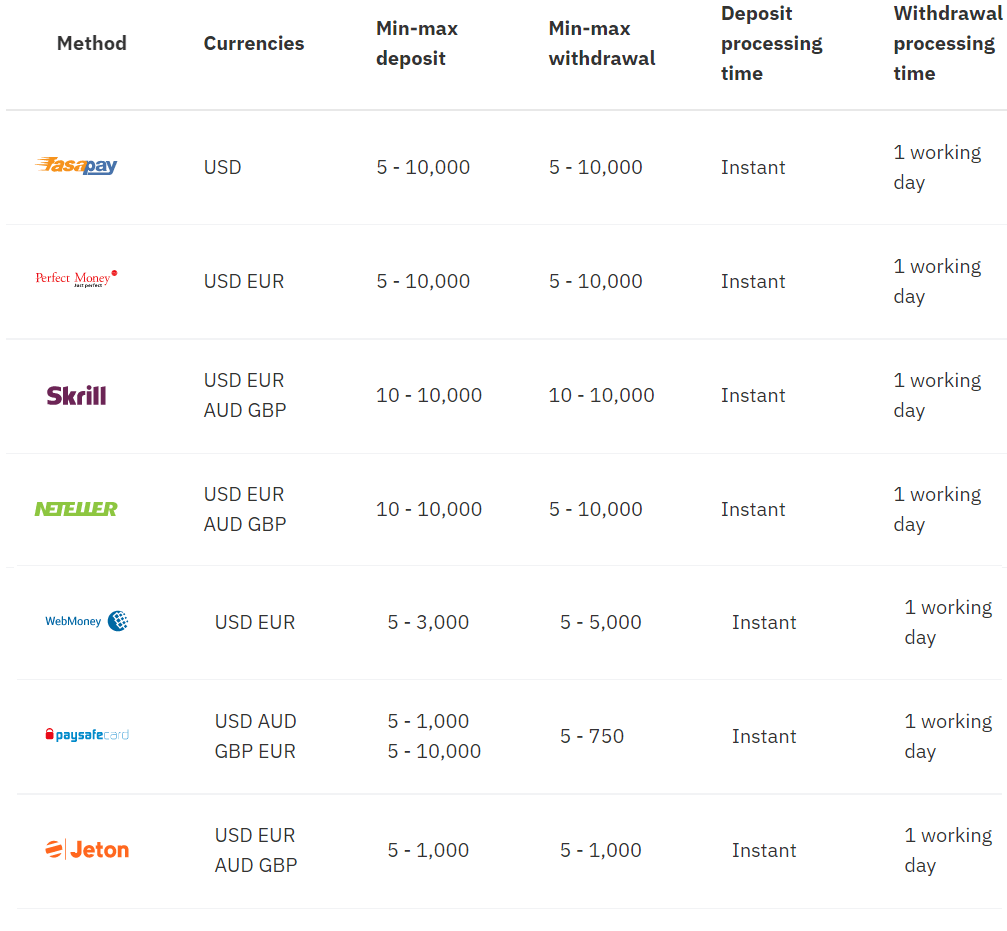Select Perfect Money's Instant deposit time
The image size is (1007, 931).
pos(753,281)
